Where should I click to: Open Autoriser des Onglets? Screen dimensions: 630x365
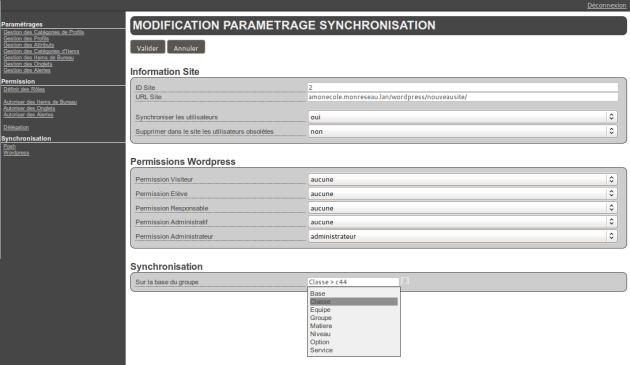[29, 108]
